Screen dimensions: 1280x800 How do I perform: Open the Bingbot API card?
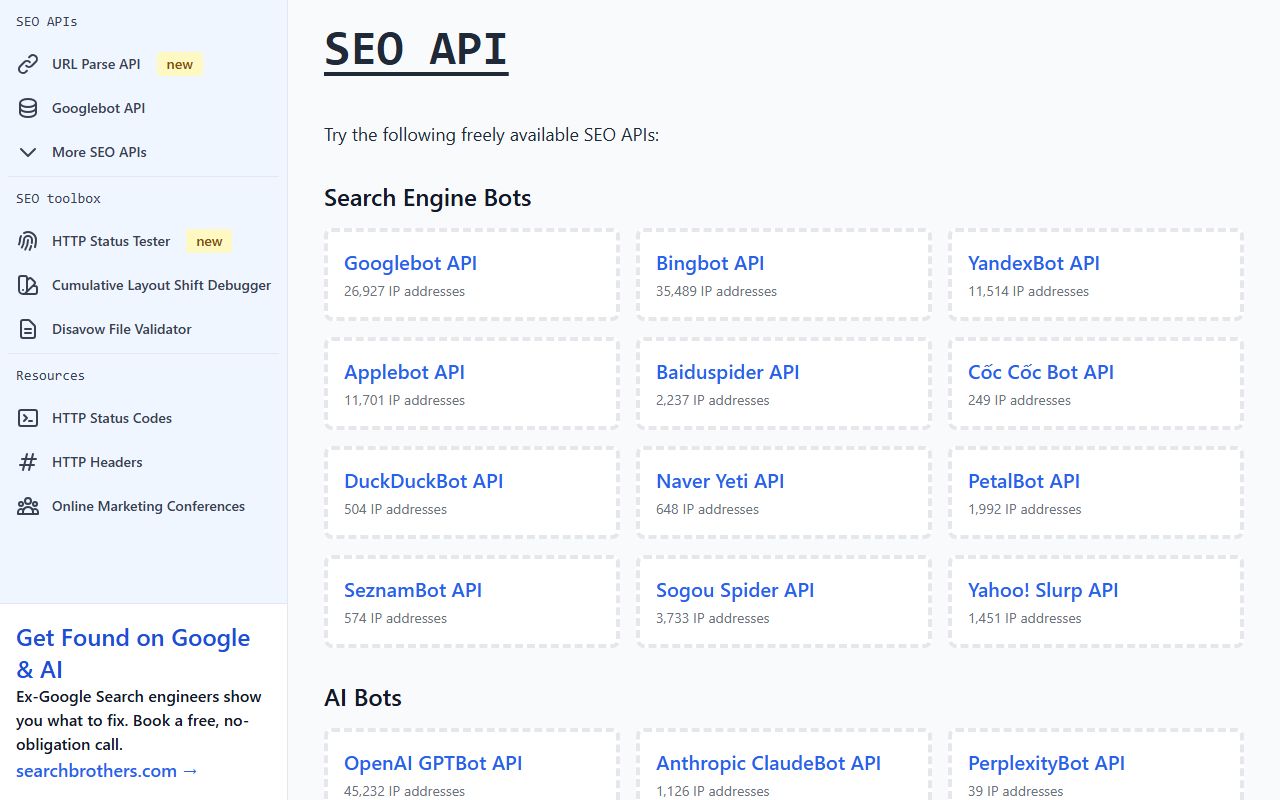(x=784, y=275)
